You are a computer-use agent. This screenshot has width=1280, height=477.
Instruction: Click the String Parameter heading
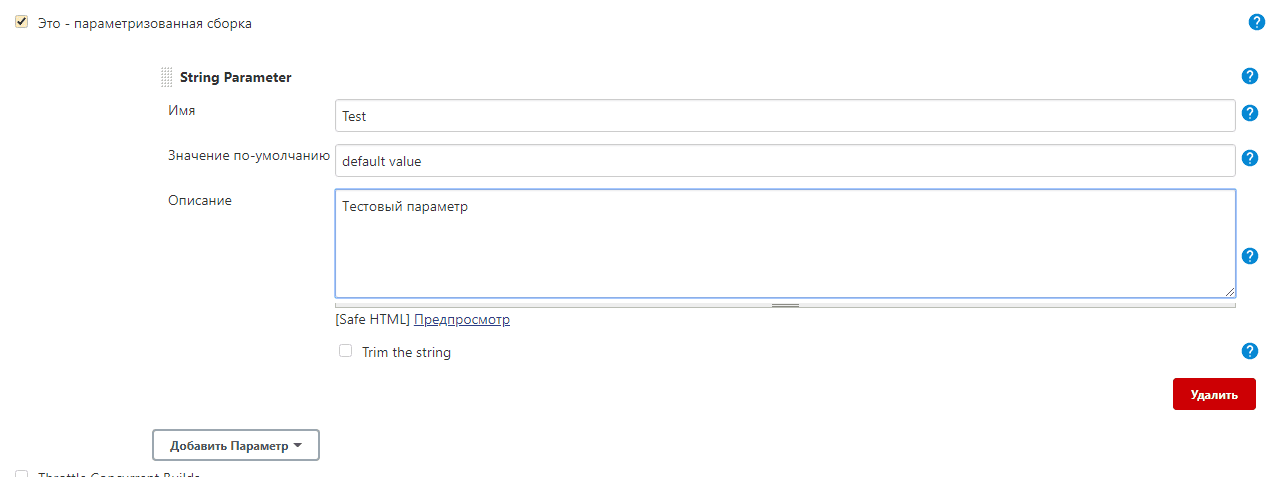click(x=236, y=77)
